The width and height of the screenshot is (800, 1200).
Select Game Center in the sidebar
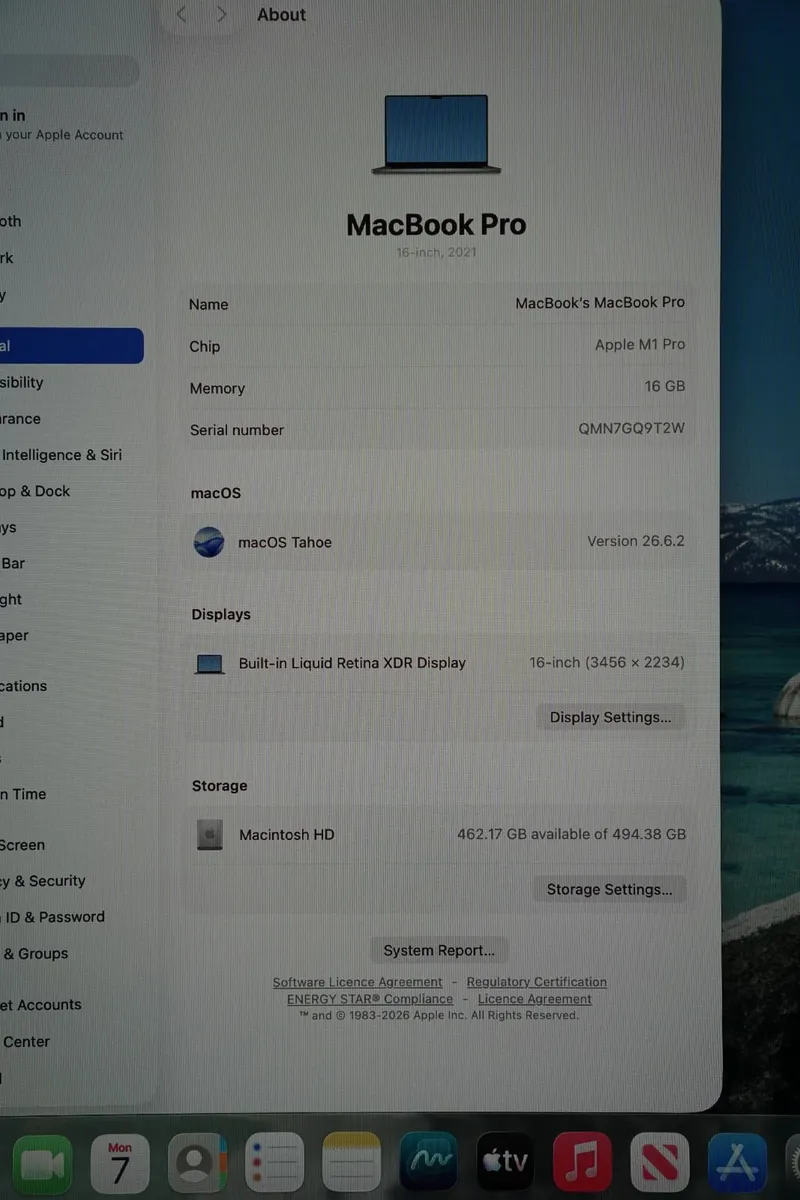click(x=25, y=1042)
